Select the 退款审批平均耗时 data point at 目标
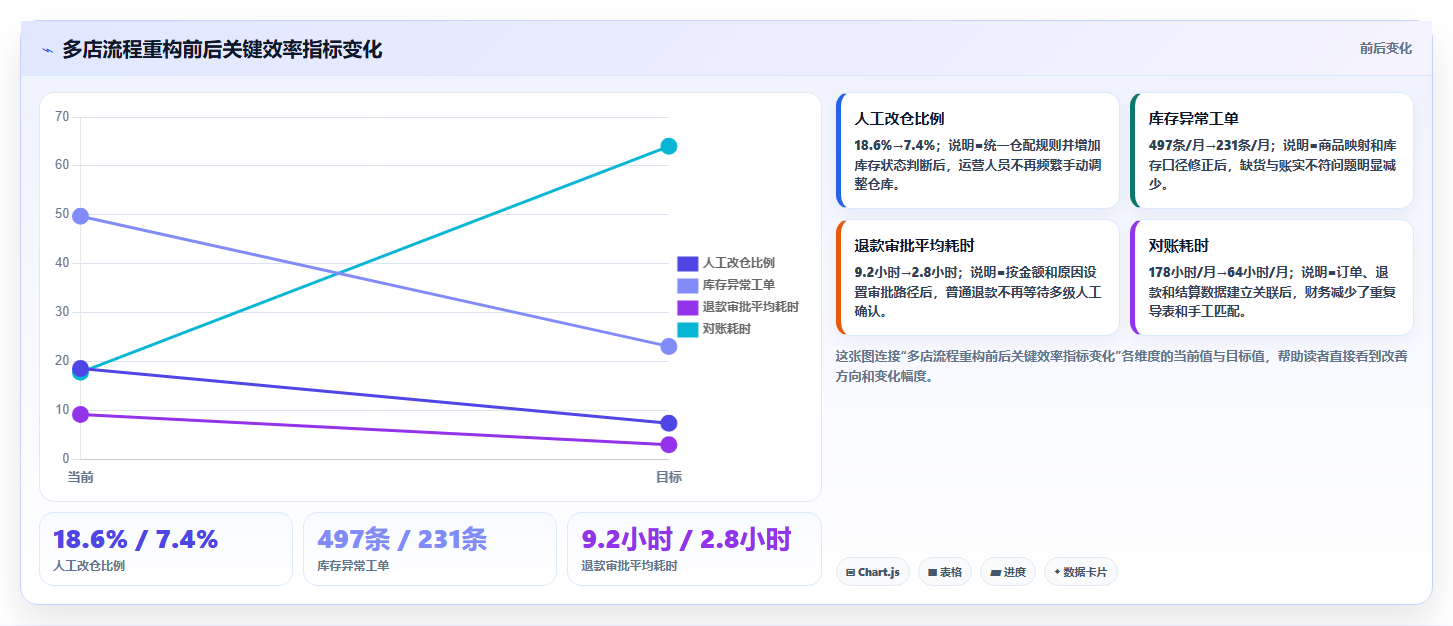 coord(669,445)
